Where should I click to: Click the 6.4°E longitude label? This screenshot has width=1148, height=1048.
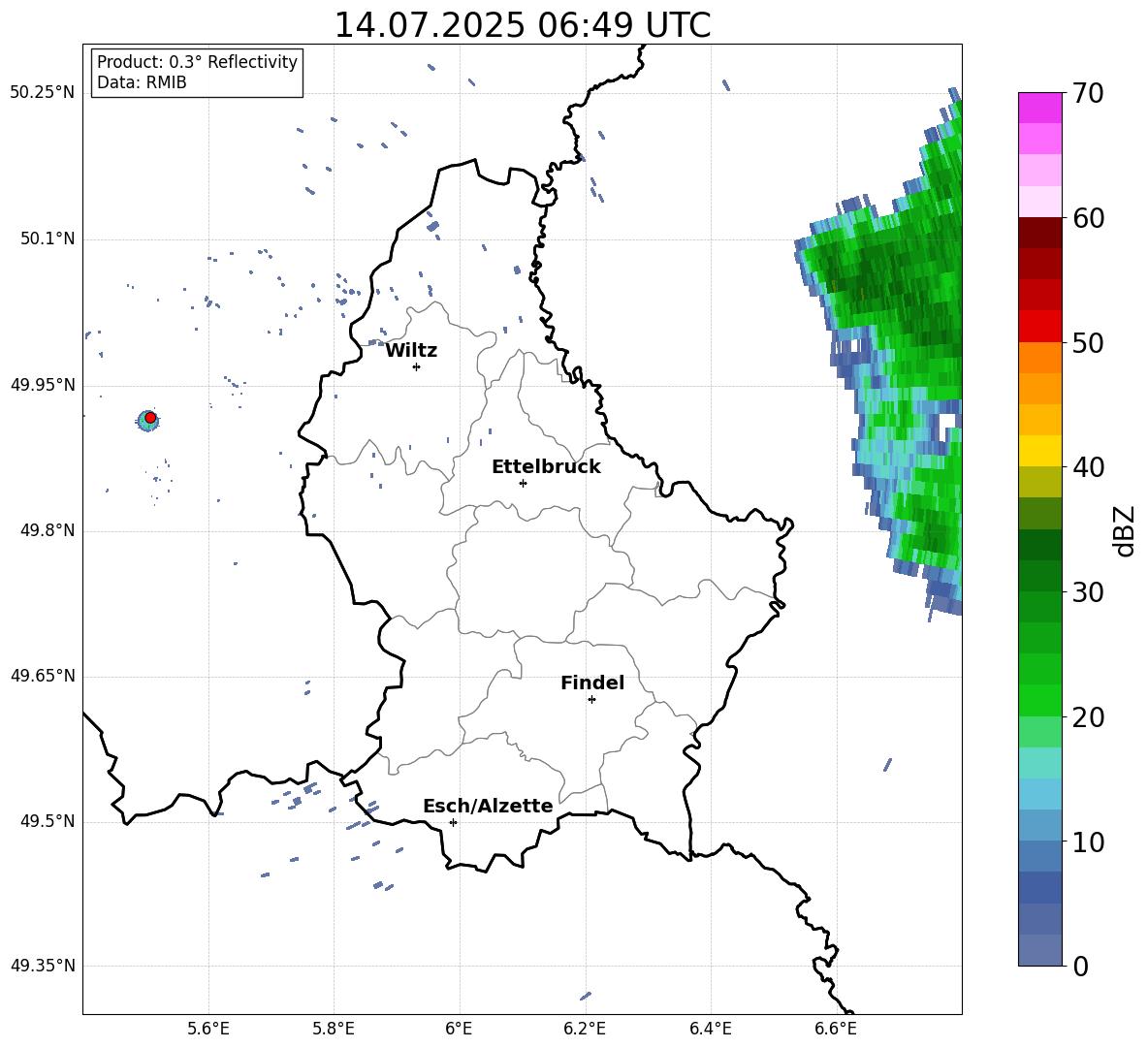pyautogui.click(x=710, y=1030)
